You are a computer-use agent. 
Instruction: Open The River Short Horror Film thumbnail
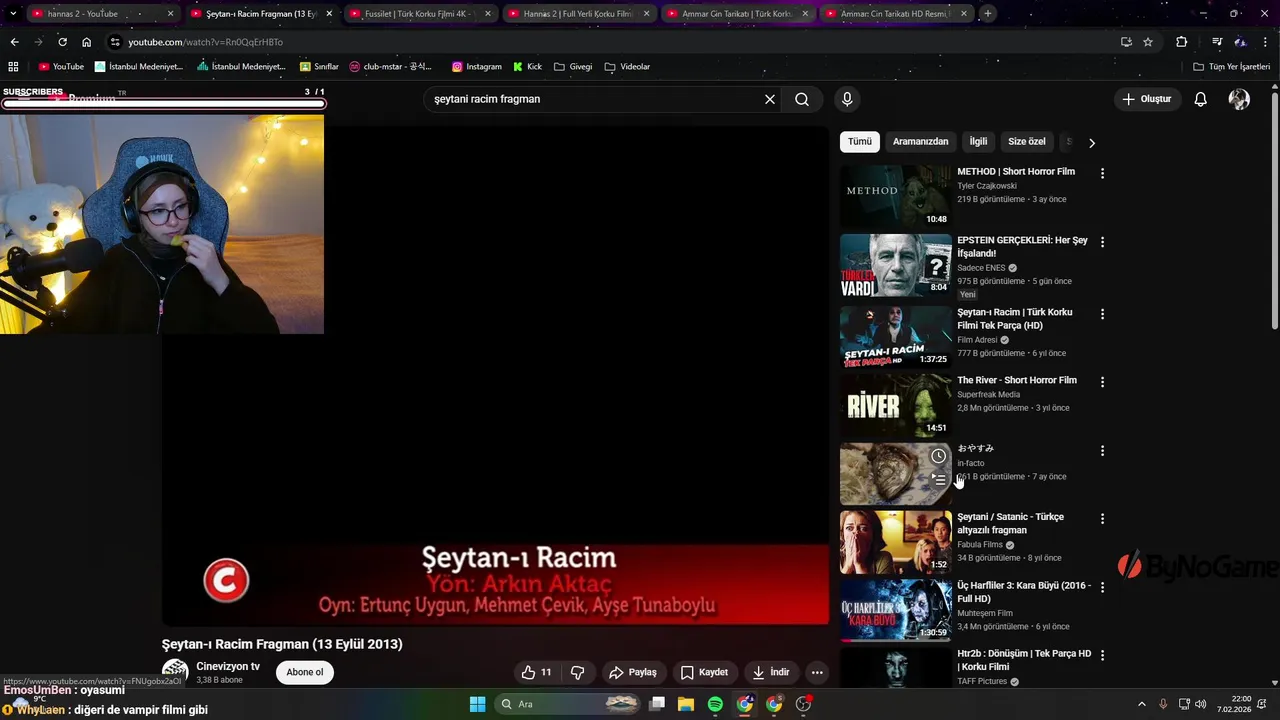(896, 405)
